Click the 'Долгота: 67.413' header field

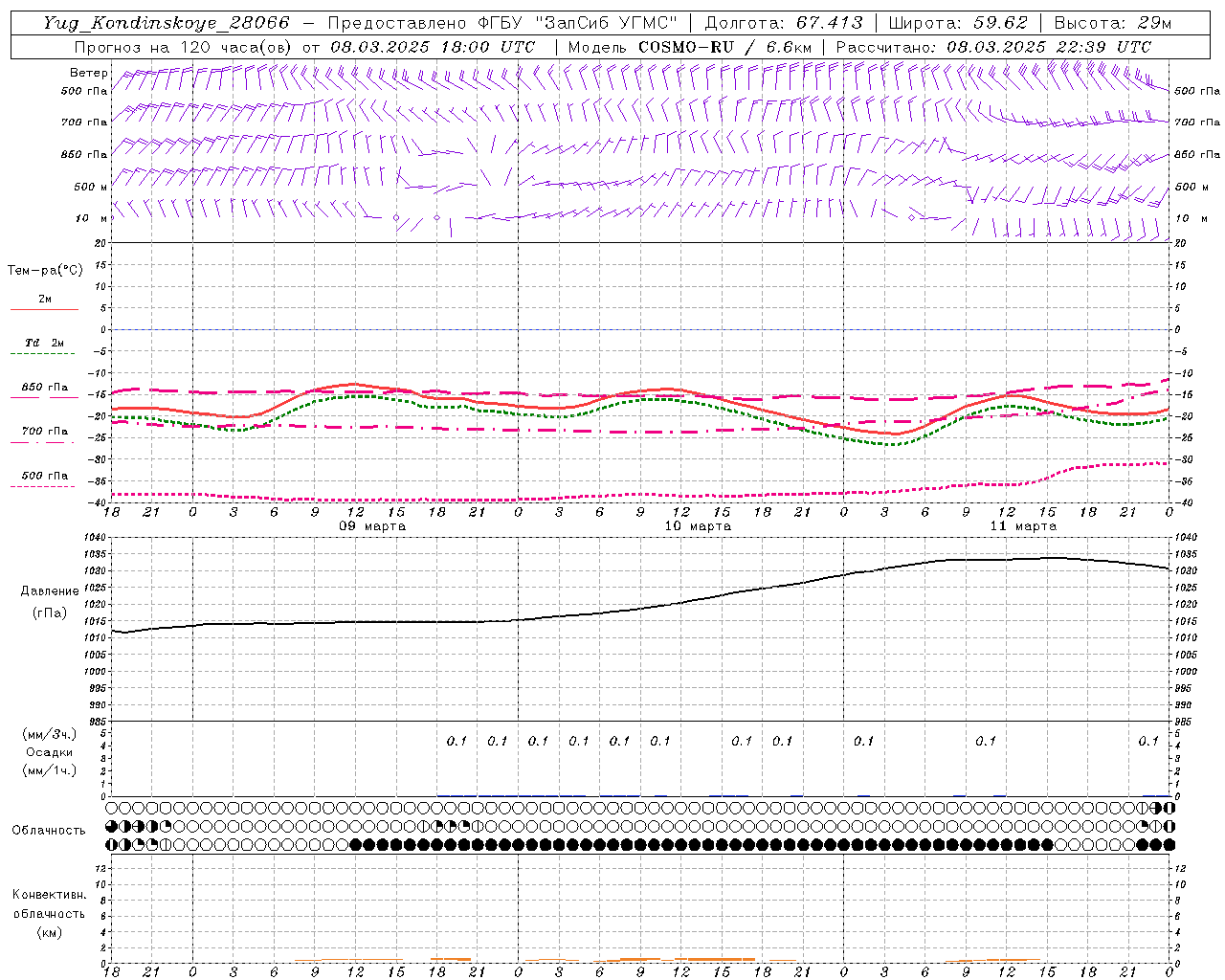[x=784, y=23]
